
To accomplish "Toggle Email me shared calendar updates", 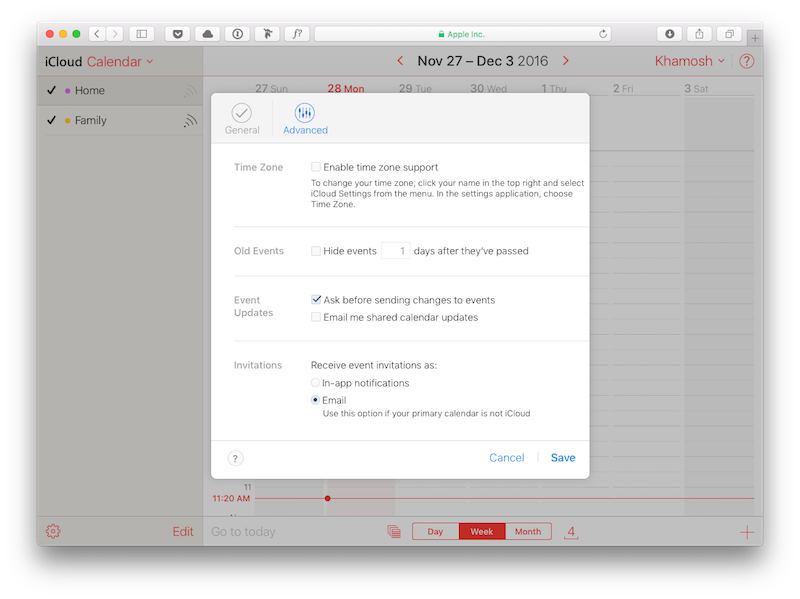I will pyautogui.click(x=316, y=317).
